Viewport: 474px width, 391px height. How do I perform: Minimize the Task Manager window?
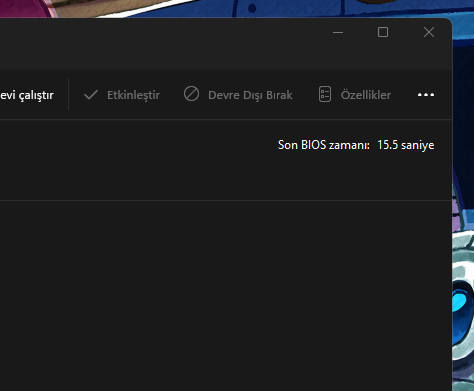click(x=338, y=32)
